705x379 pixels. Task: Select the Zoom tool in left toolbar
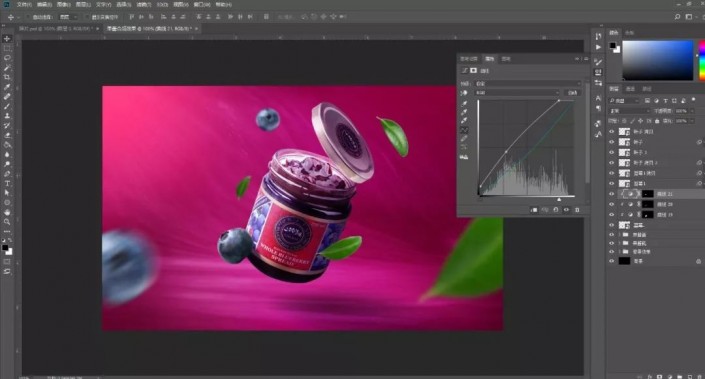coord(7,222)
